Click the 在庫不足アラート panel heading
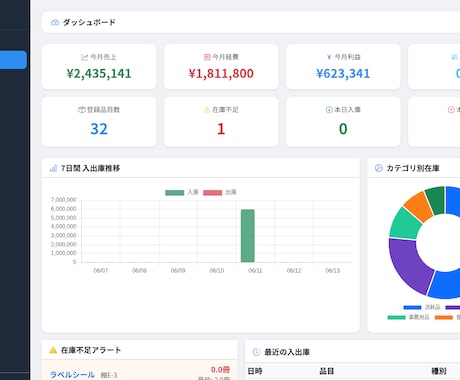This screenshot has height=380, width=460. point(91,350)
